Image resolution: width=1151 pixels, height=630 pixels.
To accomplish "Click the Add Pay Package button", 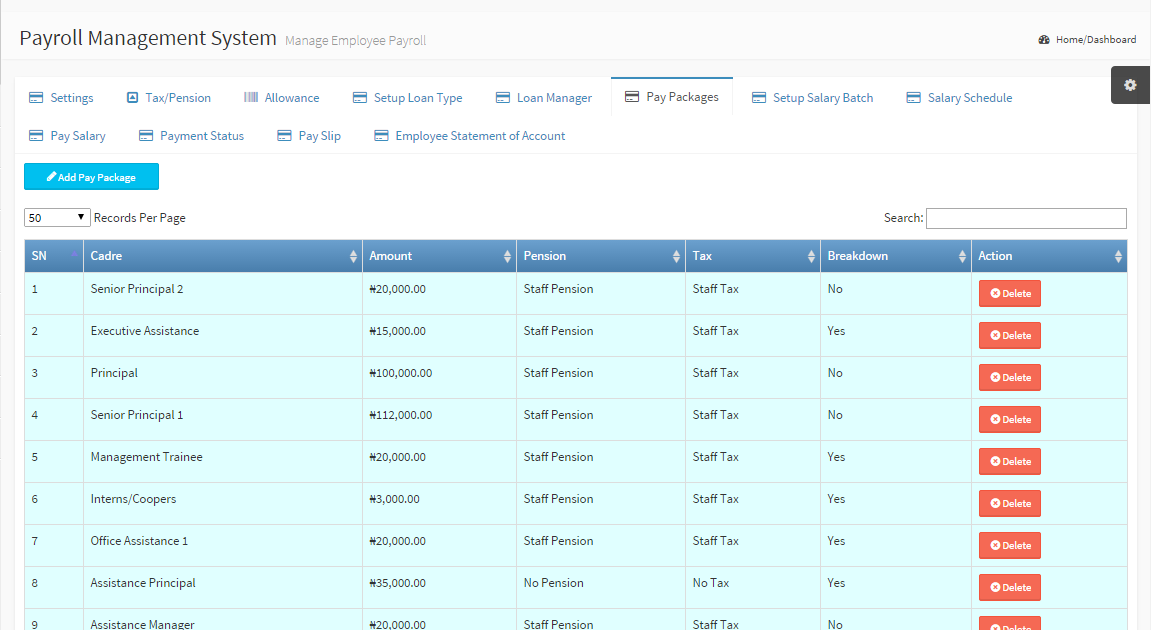I will pyautogui.click(x=91, y=177).
